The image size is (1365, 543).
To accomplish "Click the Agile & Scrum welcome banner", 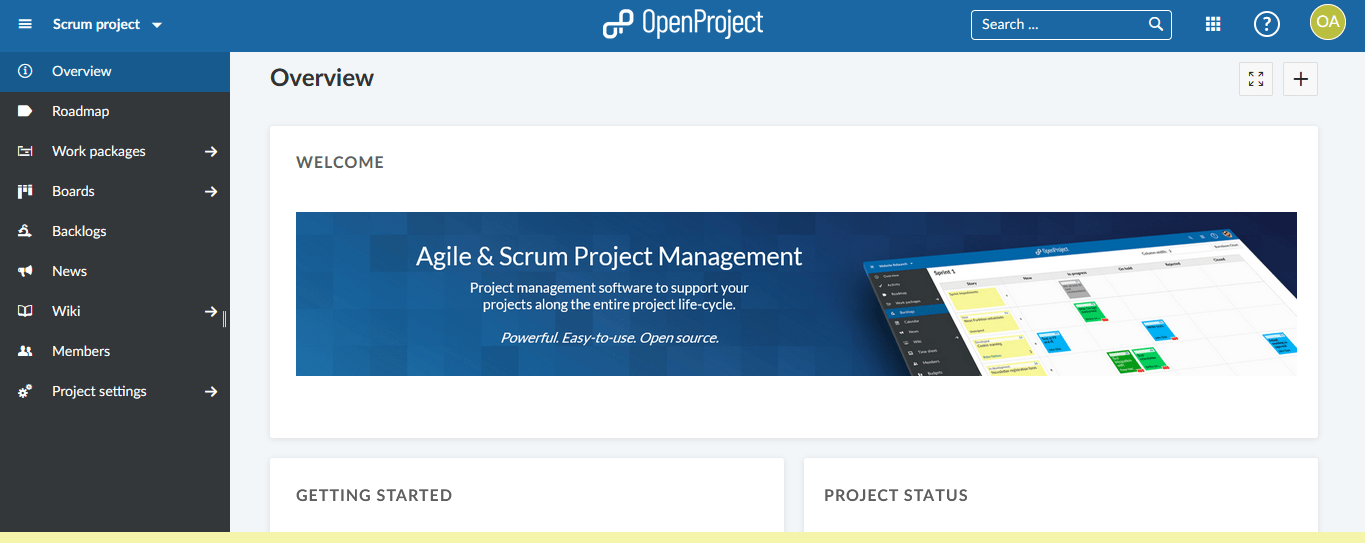I will click(796, 294).
